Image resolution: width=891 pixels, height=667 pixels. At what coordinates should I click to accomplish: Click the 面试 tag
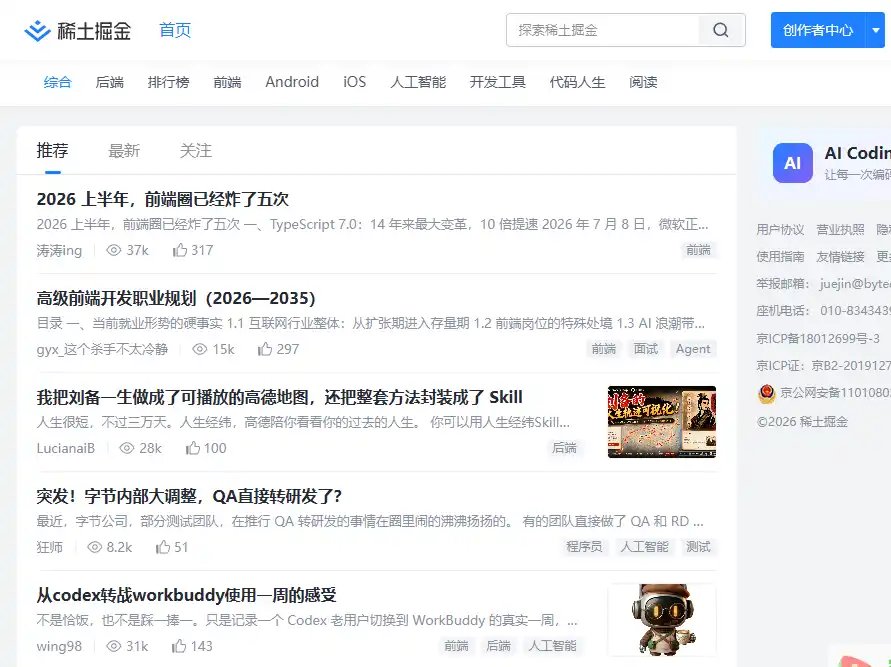point(646,349)
